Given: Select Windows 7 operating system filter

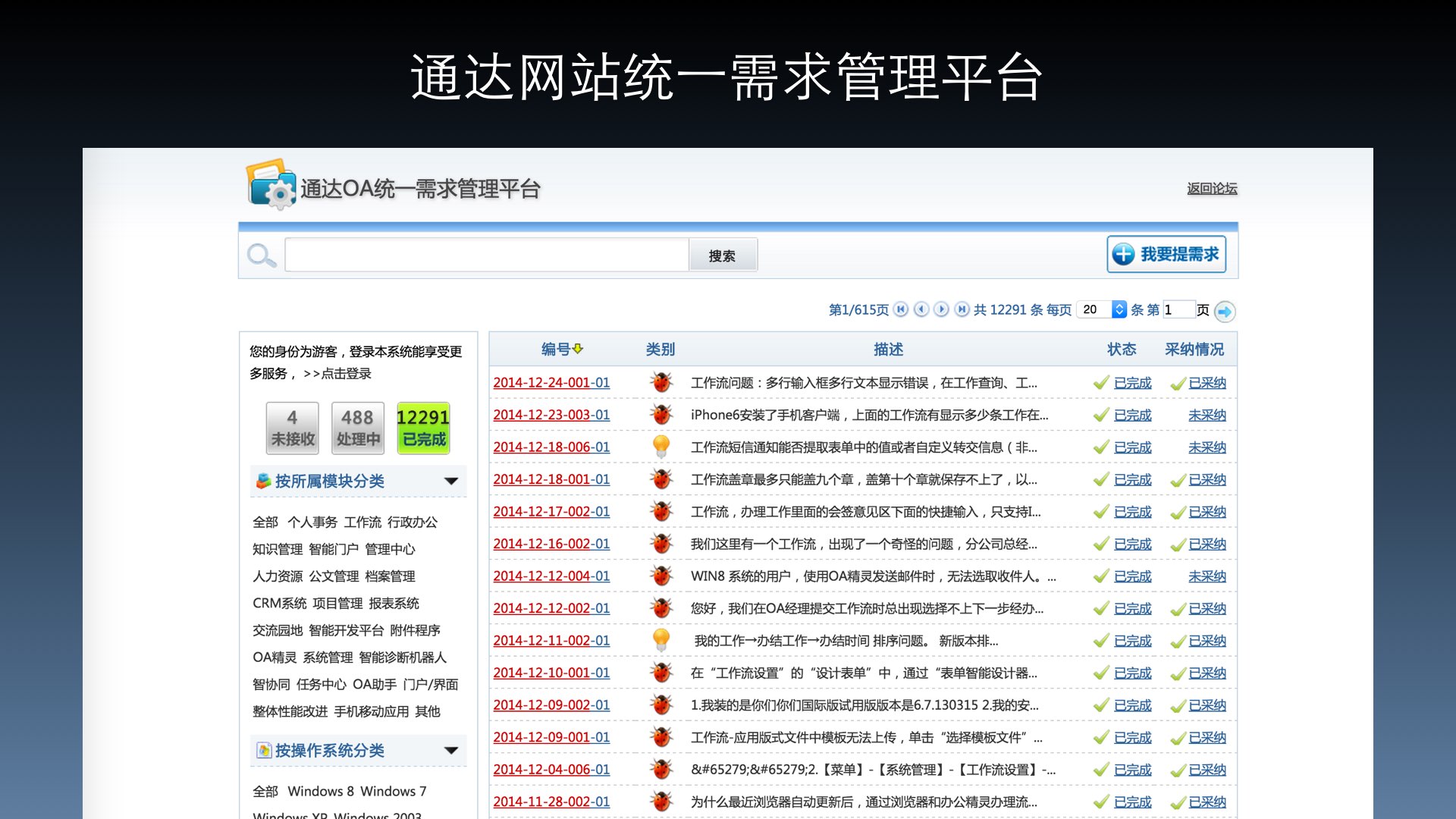Looking at the screenshot, I should click(x=394, y=791).
